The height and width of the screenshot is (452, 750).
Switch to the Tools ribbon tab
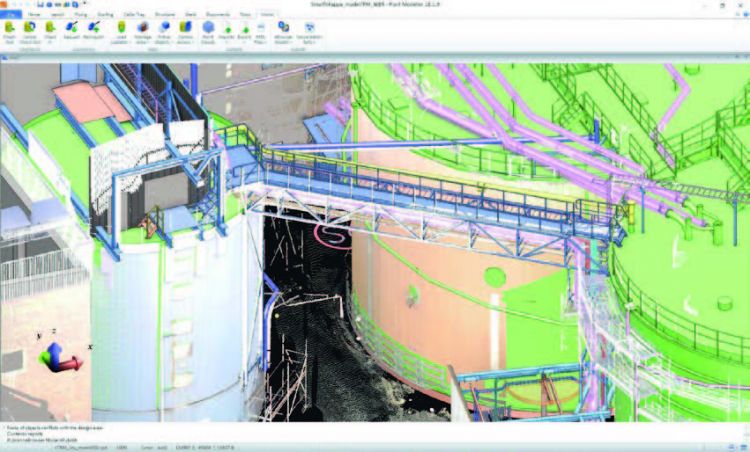(x=245, y=14)
